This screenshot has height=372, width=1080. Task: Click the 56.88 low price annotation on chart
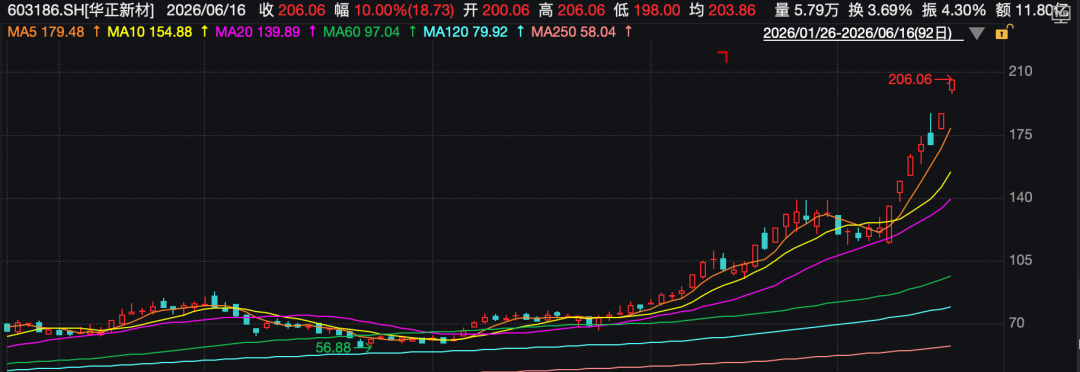[334, 348]
